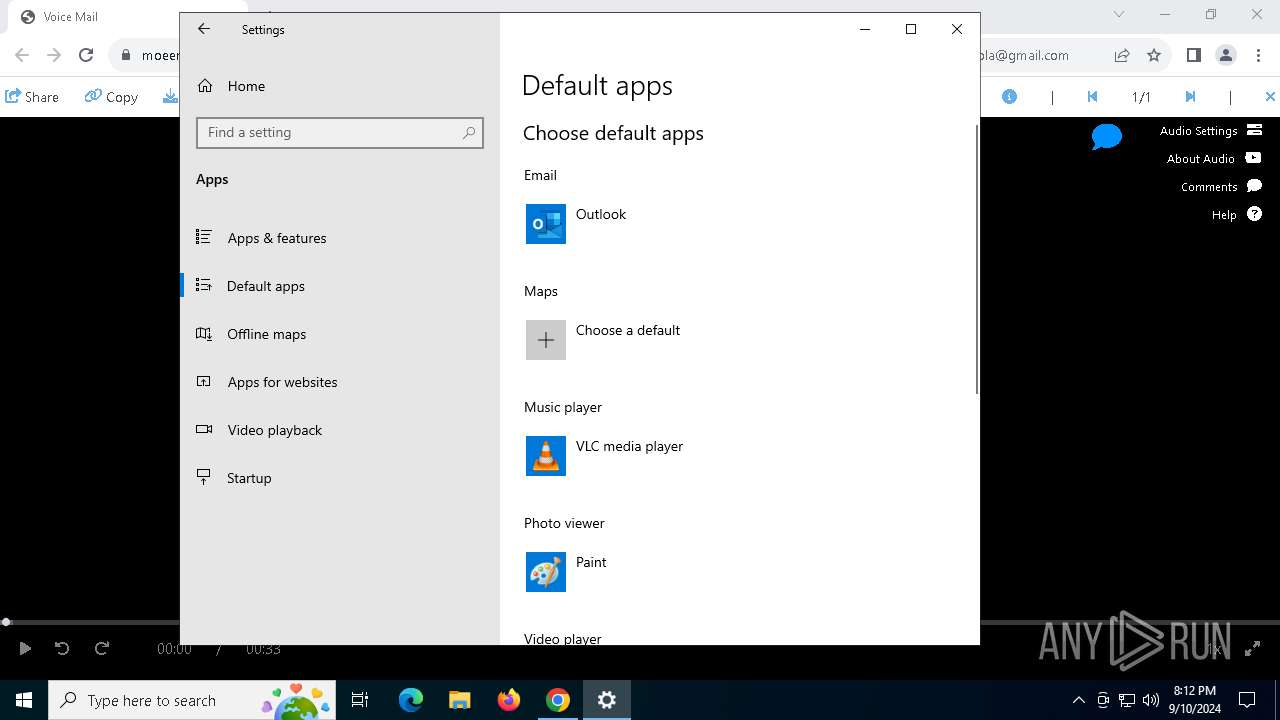Bookmark the page with the star icon

[x=1154, y=56]
